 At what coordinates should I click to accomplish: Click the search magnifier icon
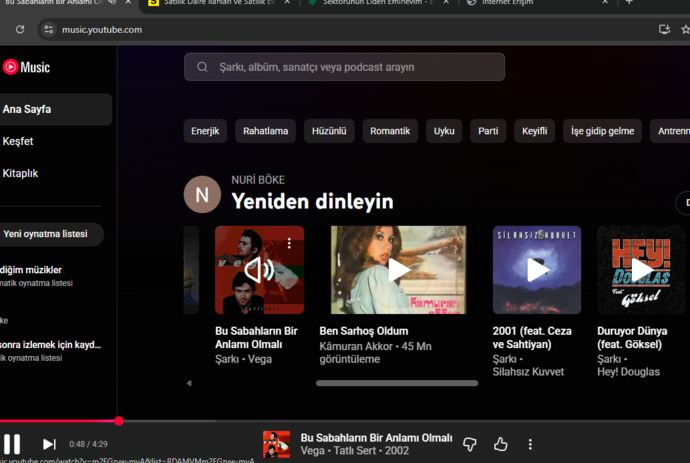(202, 67)
